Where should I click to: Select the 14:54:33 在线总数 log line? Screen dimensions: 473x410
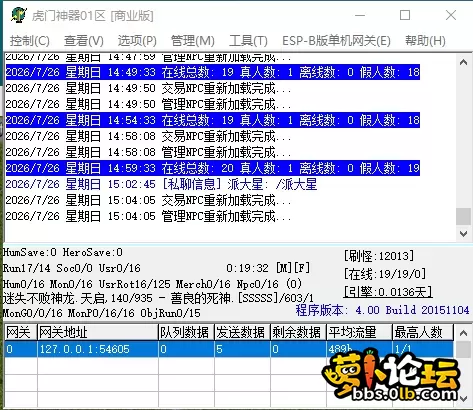[x=213, y=120]
